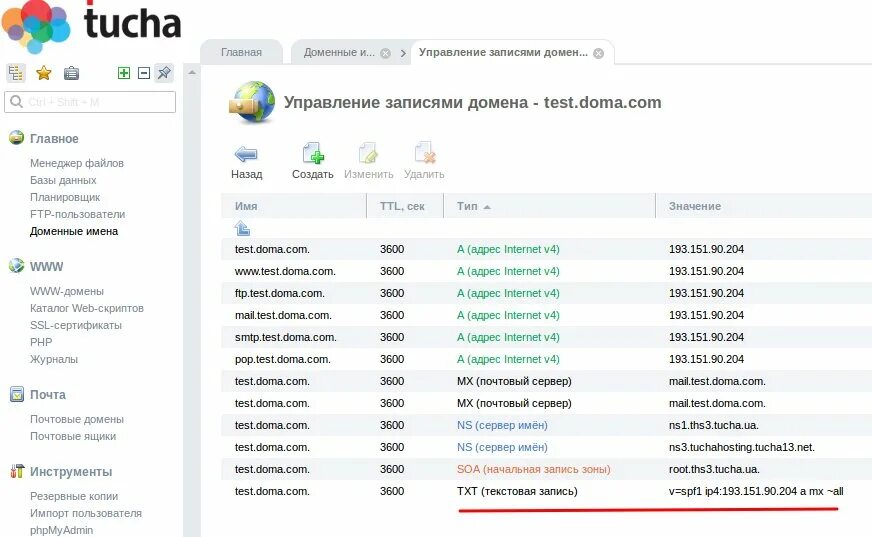
Task: Click the menu search input field
Action: pos(90,102)
